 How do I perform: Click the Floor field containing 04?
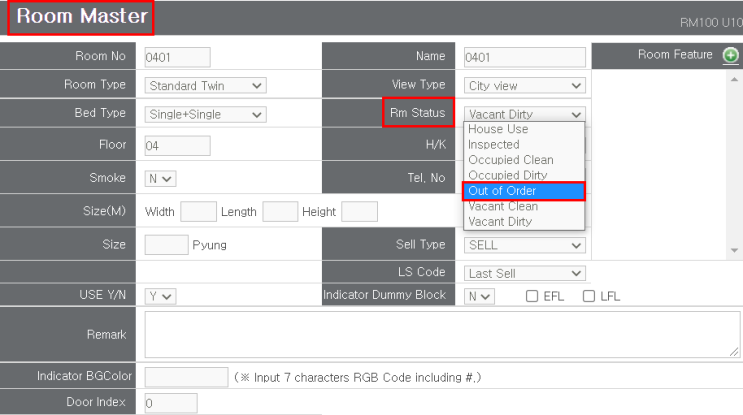177,146
